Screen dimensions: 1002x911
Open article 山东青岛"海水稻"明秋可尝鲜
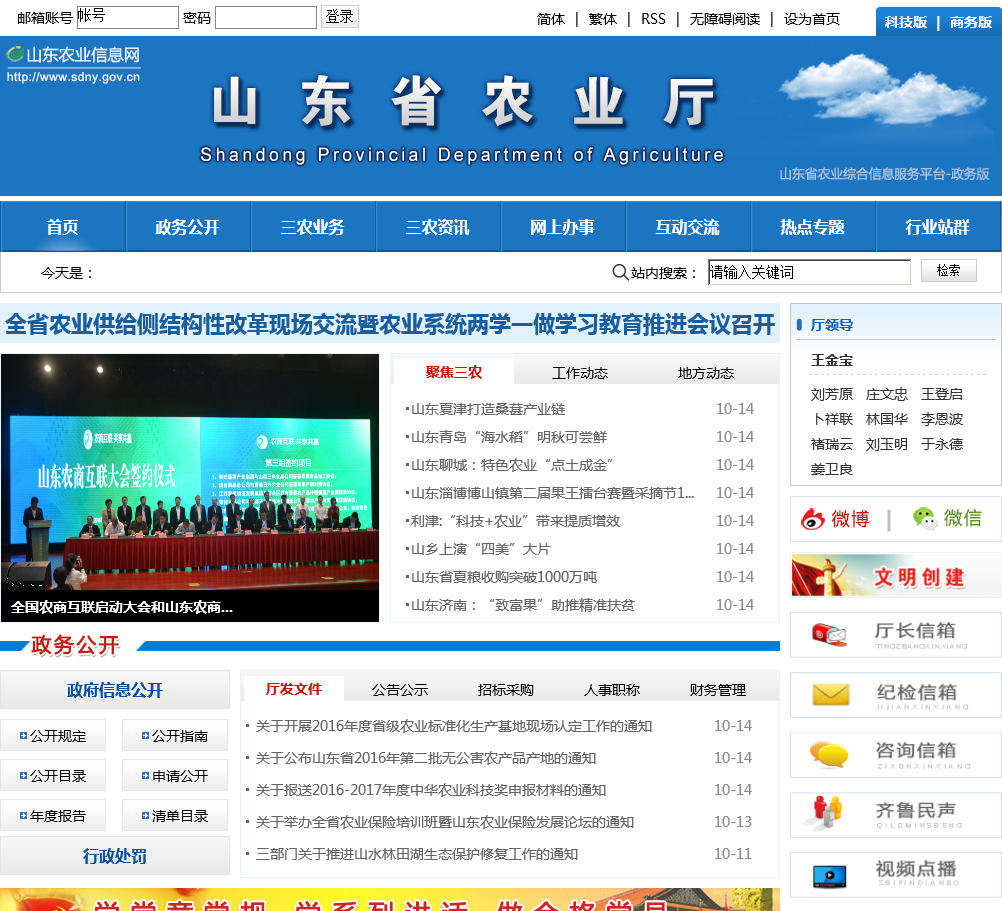point(509,437)
